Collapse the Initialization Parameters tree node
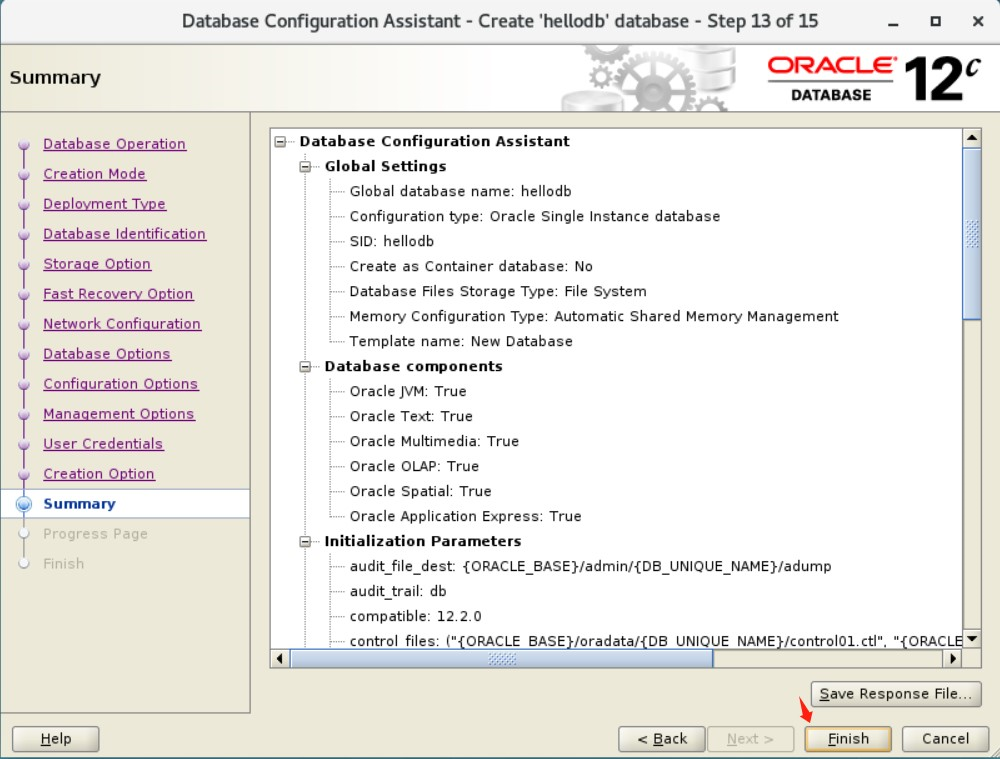Viewport: 1000px width, 759px height. [x=305, y=542]
